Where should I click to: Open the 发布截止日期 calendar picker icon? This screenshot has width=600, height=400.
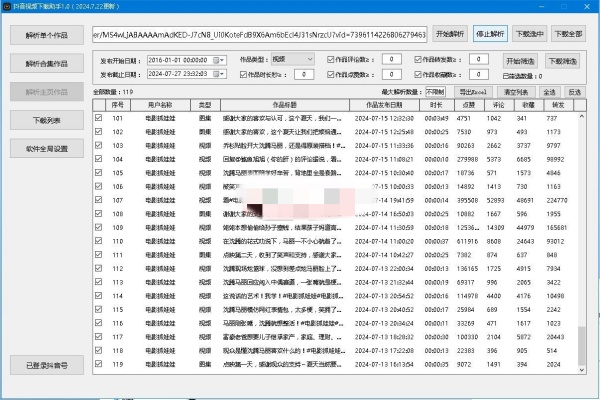click(220, 73)
